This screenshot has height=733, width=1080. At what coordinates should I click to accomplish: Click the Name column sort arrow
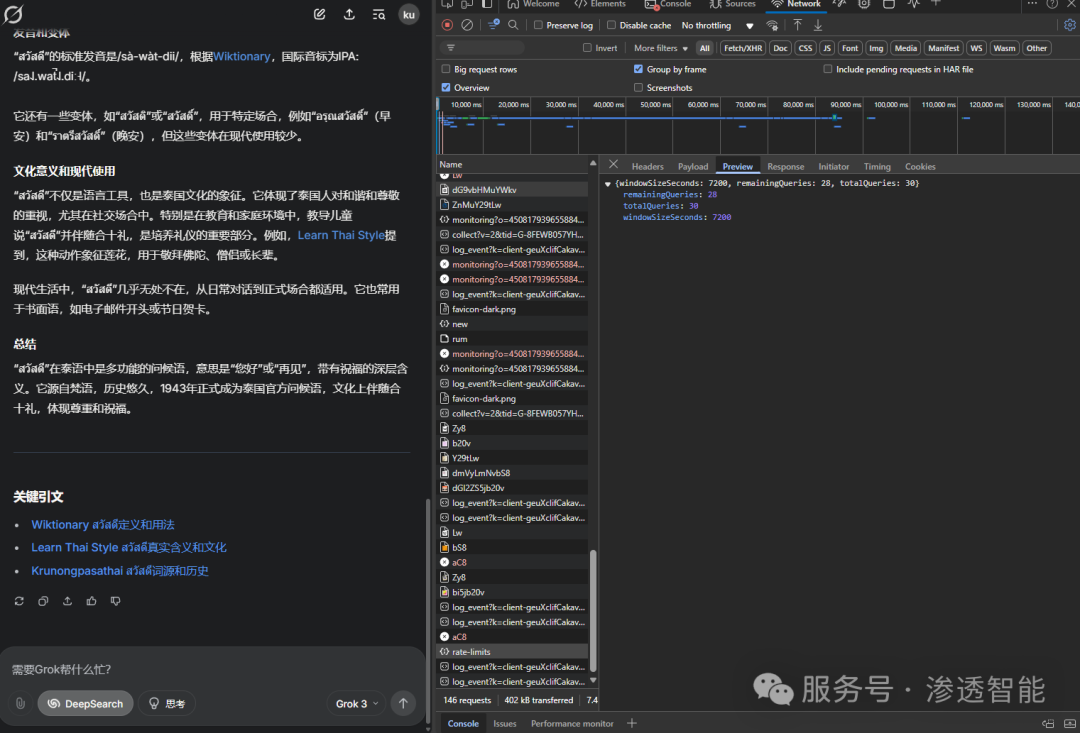pos(592,164)
